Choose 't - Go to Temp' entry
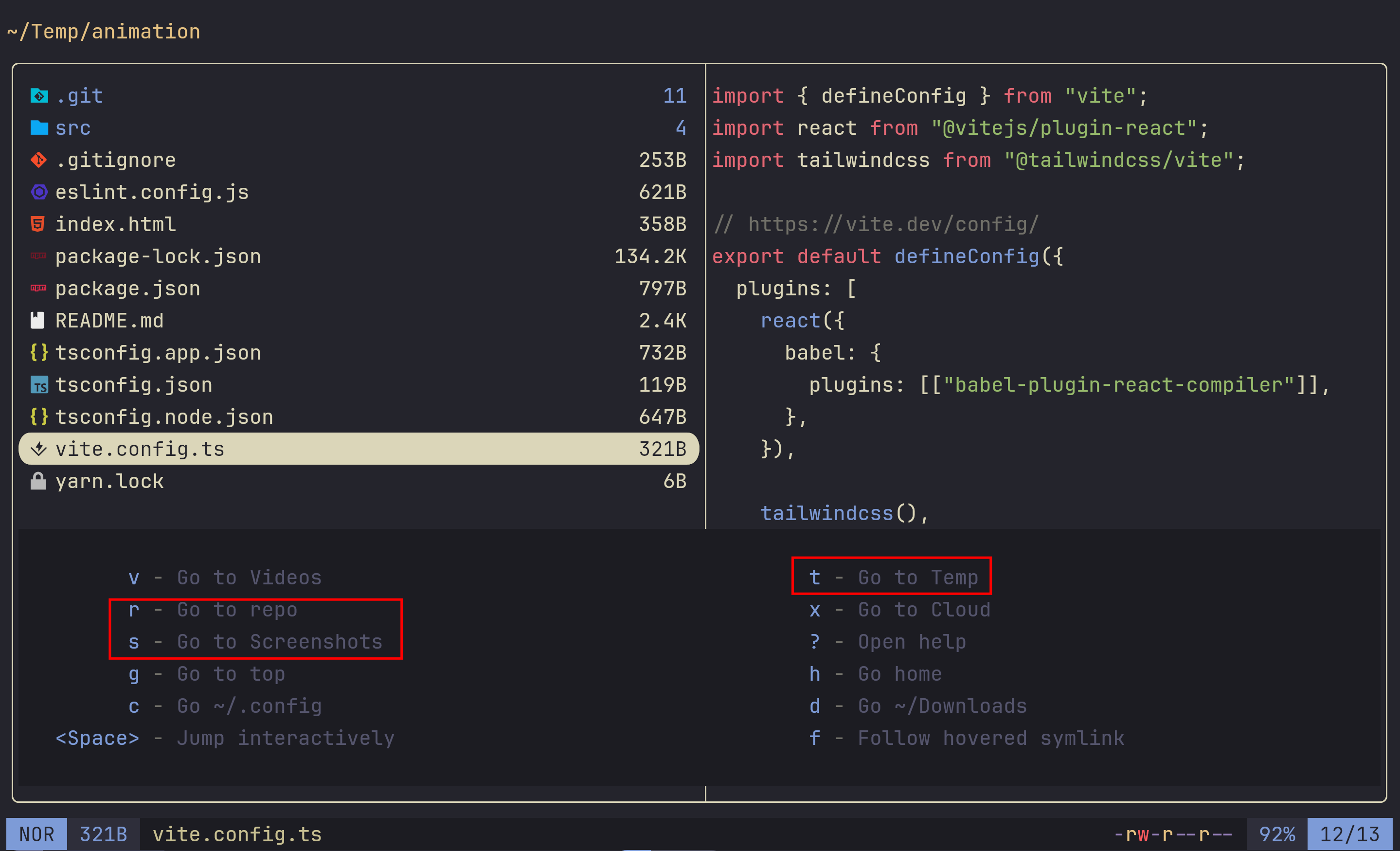 point(894,578)
